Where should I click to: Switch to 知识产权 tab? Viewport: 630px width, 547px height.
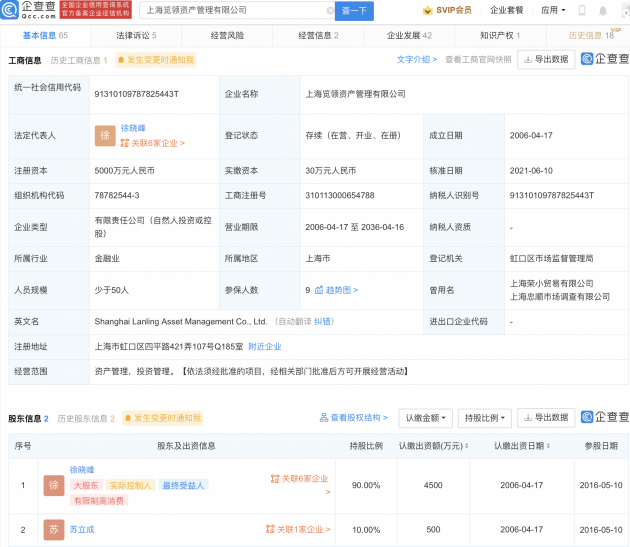tap(500, 35)
